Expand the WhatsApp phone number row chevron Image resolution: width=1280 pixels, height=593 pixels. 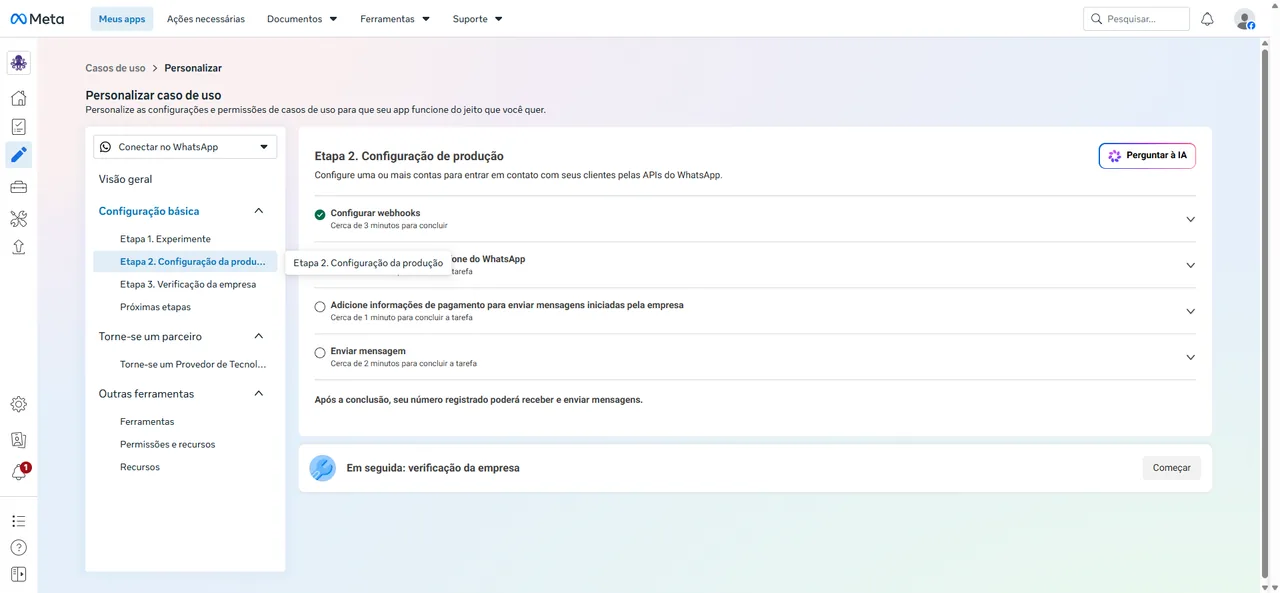tap(1190, 265)
